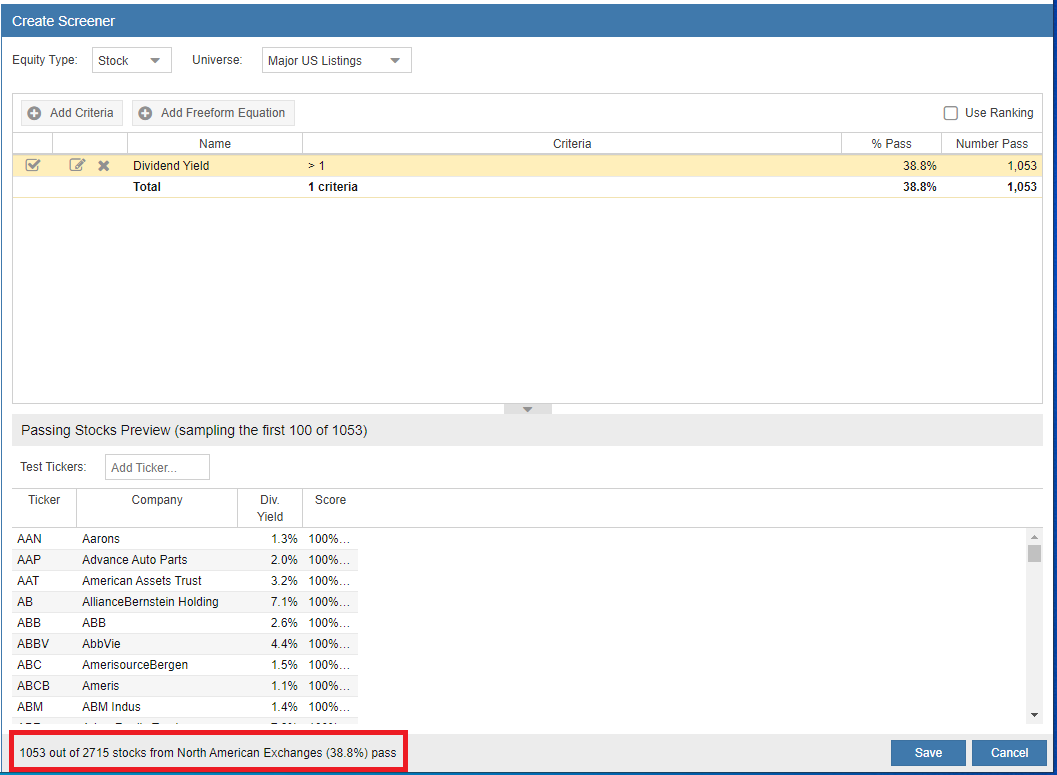Sort by the Score column header
This screenshot has width=1057, height=775.
click(330, 507)
